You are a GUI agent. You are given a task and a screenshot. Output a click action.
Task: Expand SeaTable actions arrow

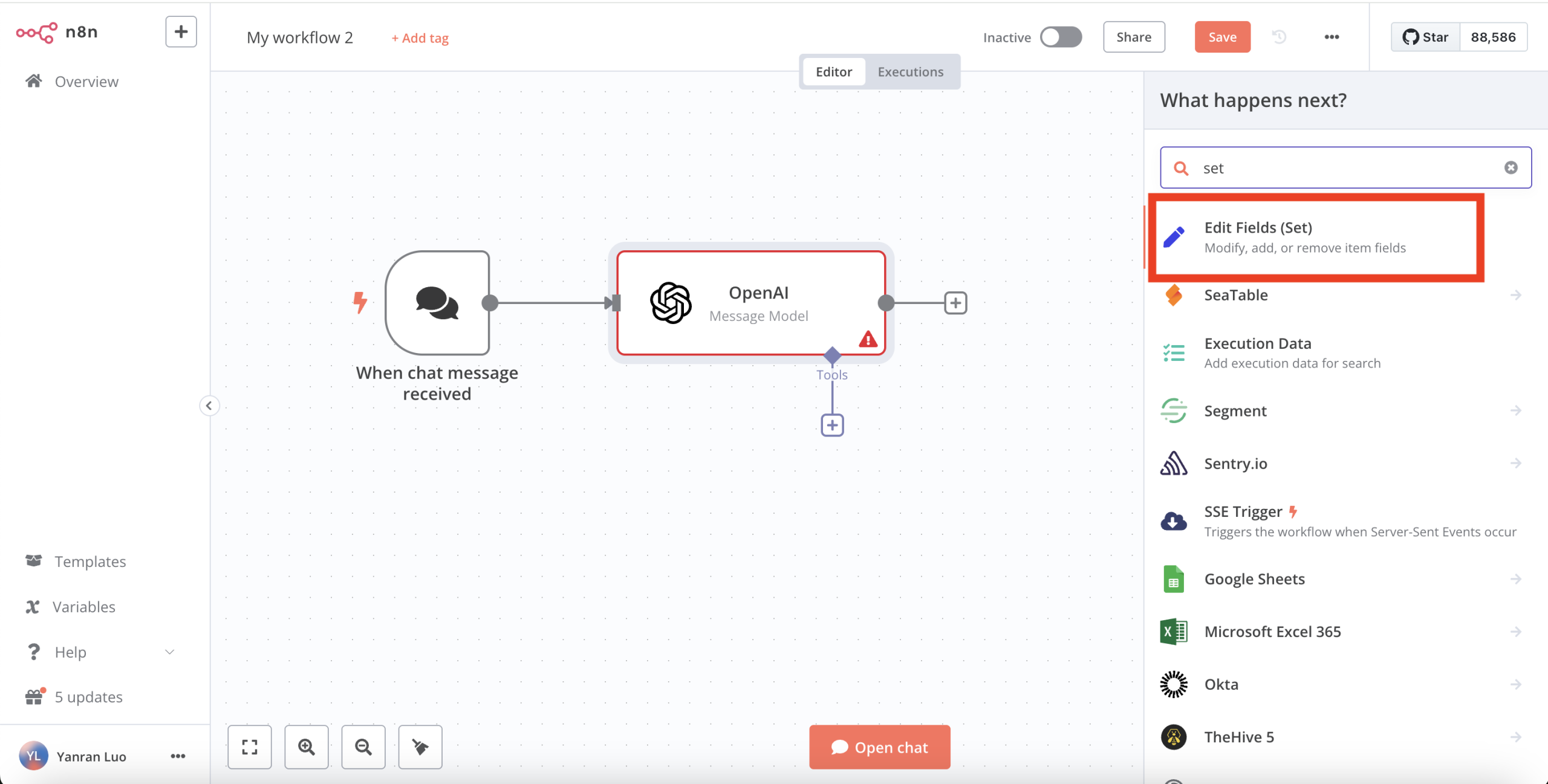tap(1516, 295)
